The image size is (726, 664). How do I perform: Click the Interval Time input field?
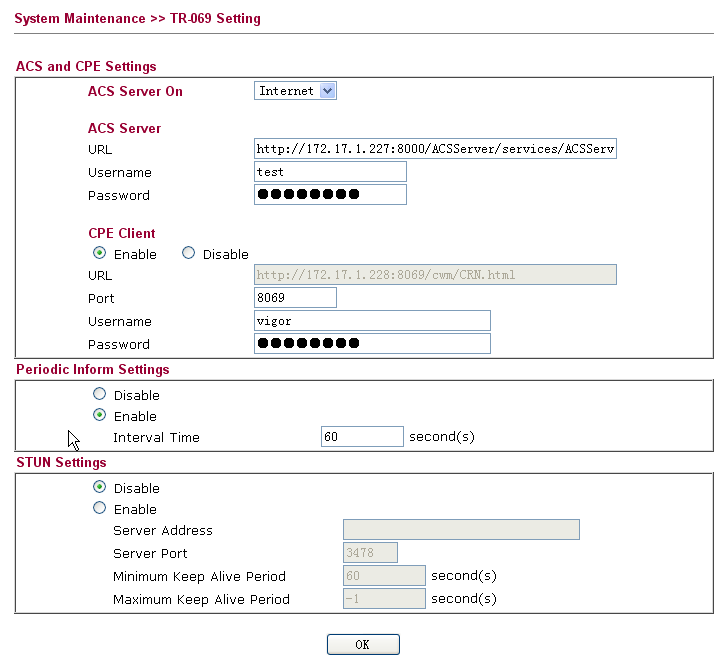coord(362,437)
